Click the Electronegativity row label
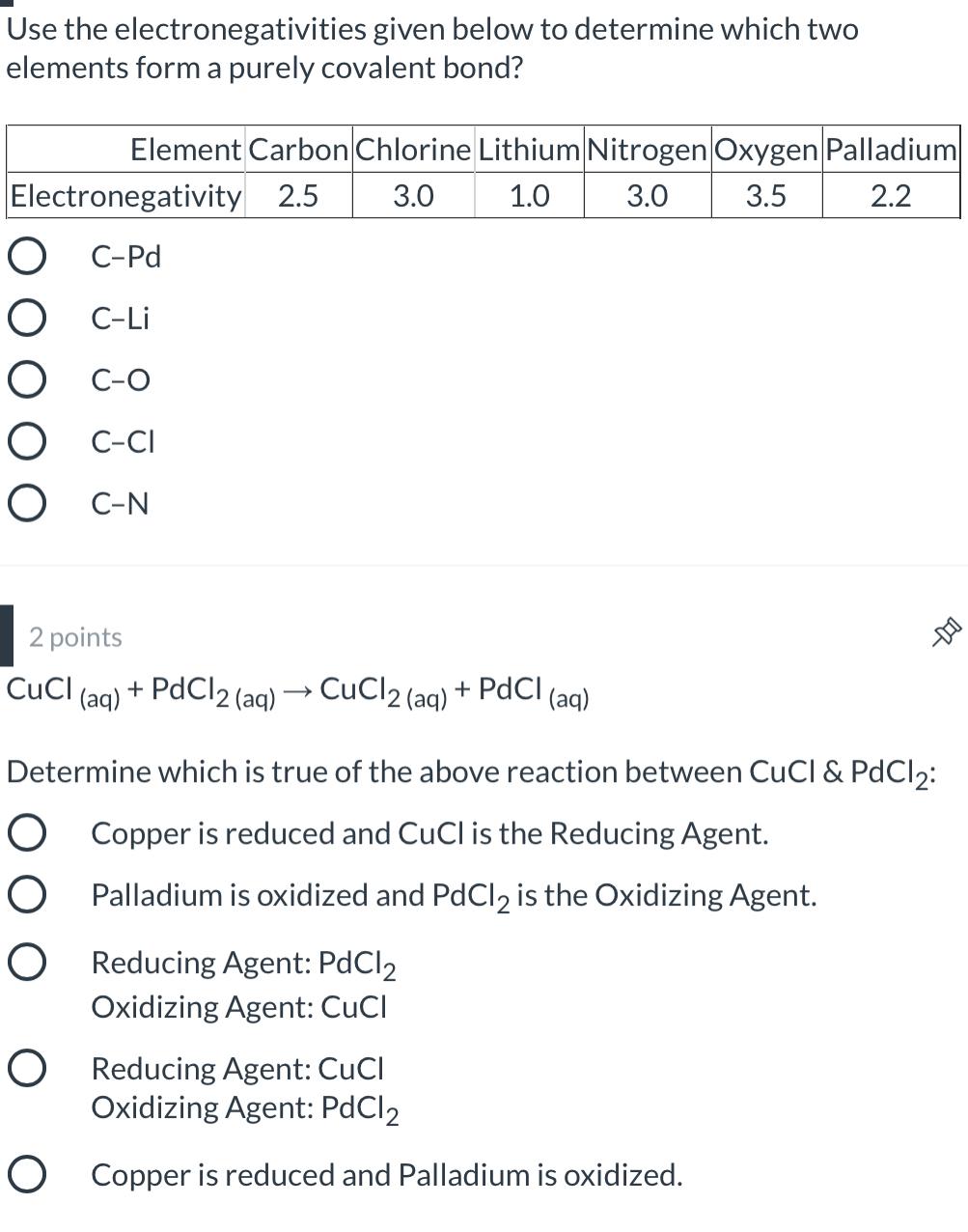 pyautogui.click(x=124, y=195)
